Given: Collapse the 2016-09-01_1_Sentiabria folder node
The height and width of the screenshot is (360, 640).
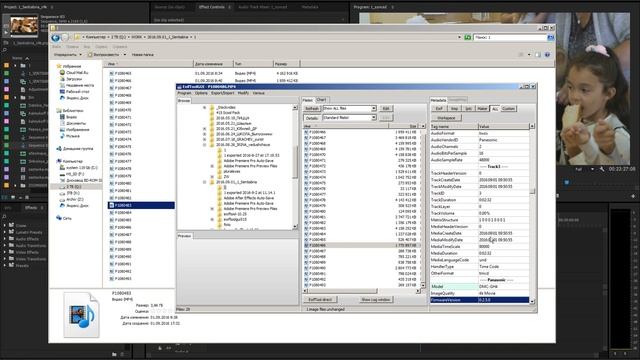Looking at the screenshot, I should click(x=204, y=182).
